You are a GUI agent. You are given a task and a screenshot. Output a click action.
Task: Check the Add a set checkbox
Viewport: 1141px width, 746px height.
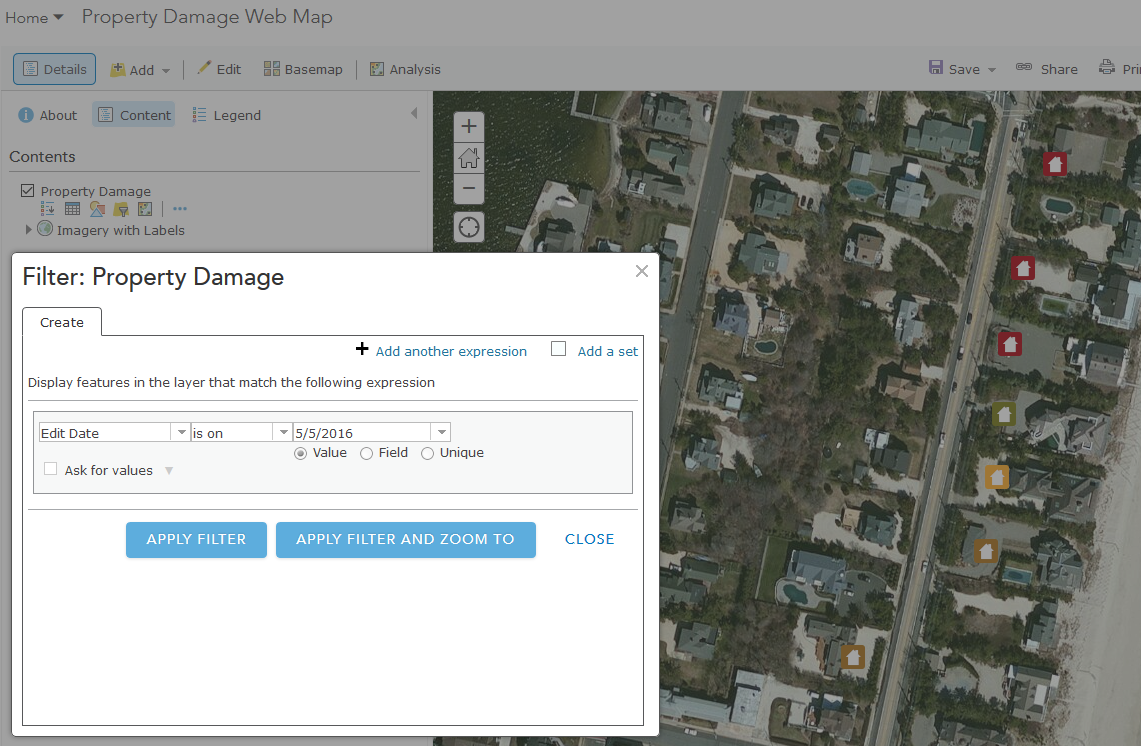coord(558,349)
